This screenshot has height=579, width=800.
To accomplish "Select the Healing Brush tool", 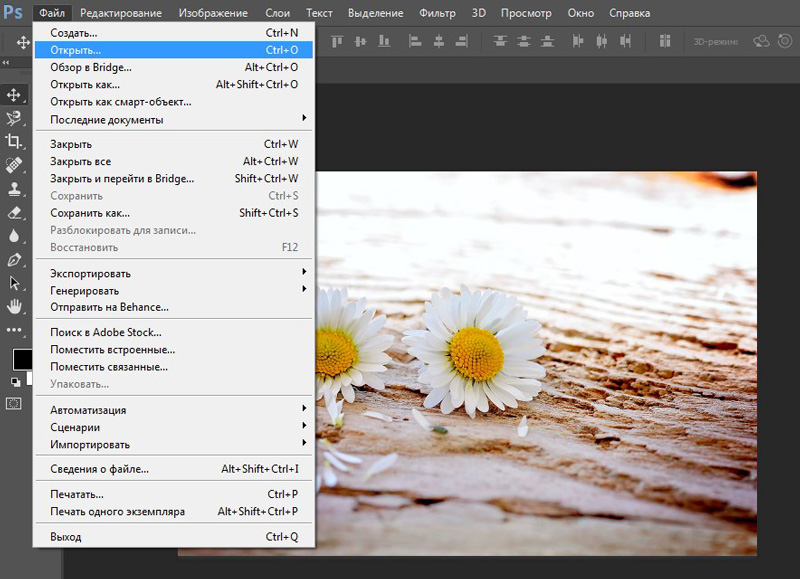I will (x=14, y=164).
